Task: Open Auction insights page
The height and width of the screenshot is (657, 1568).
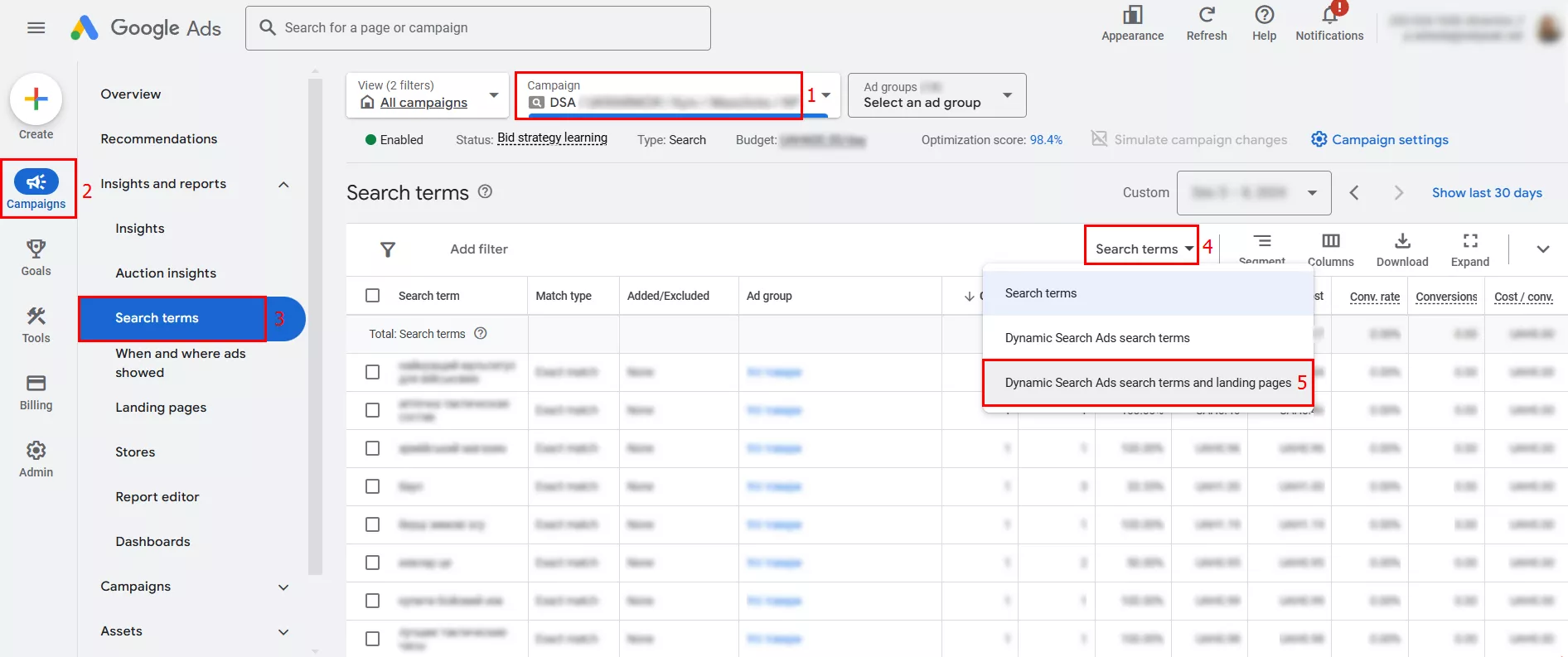Action: (x=166, y=273)
